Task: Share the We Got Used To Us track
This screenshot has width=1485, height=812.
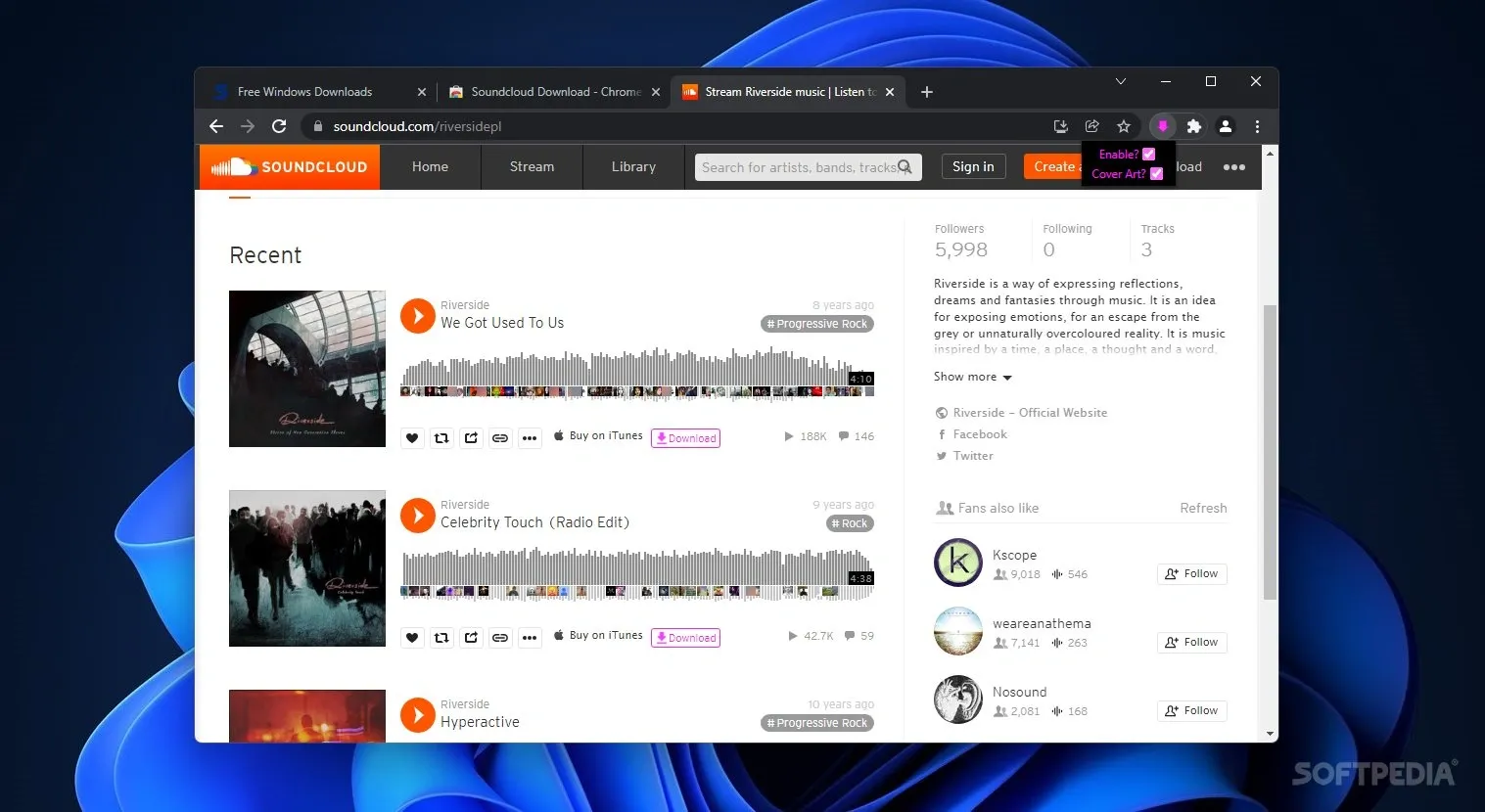Action: pyautogui.click(x=471, y=438)
